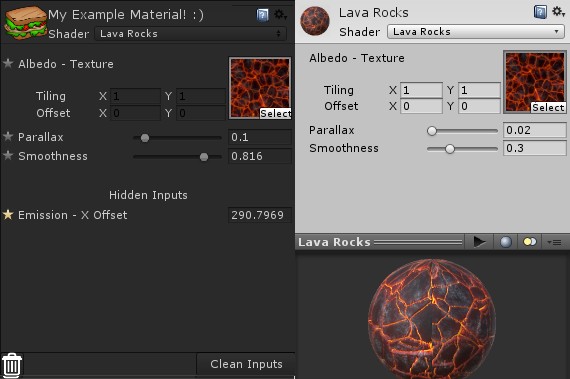Open help icon beside Lava Rocks title
This screenshot has width=570, height=379.
coord(540,12)
